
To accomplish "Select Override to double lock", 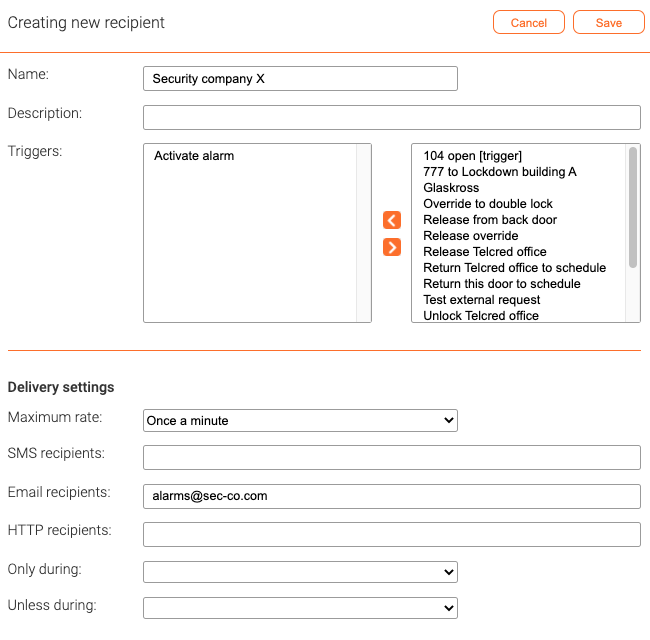I will tap(488, 204).
